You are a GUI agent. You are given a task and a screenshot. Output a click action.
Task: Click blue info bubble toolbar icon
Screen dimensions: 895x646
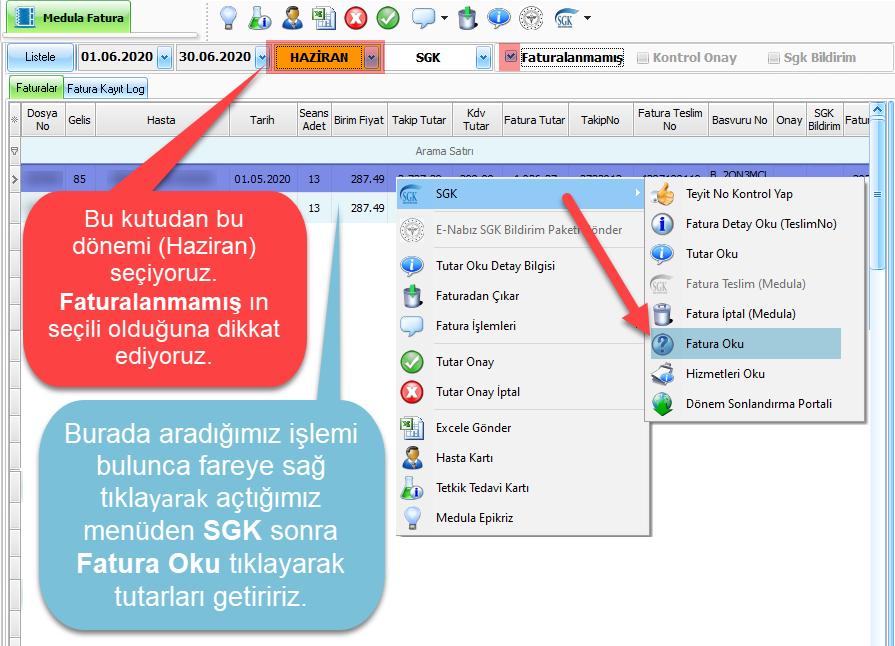499,18
